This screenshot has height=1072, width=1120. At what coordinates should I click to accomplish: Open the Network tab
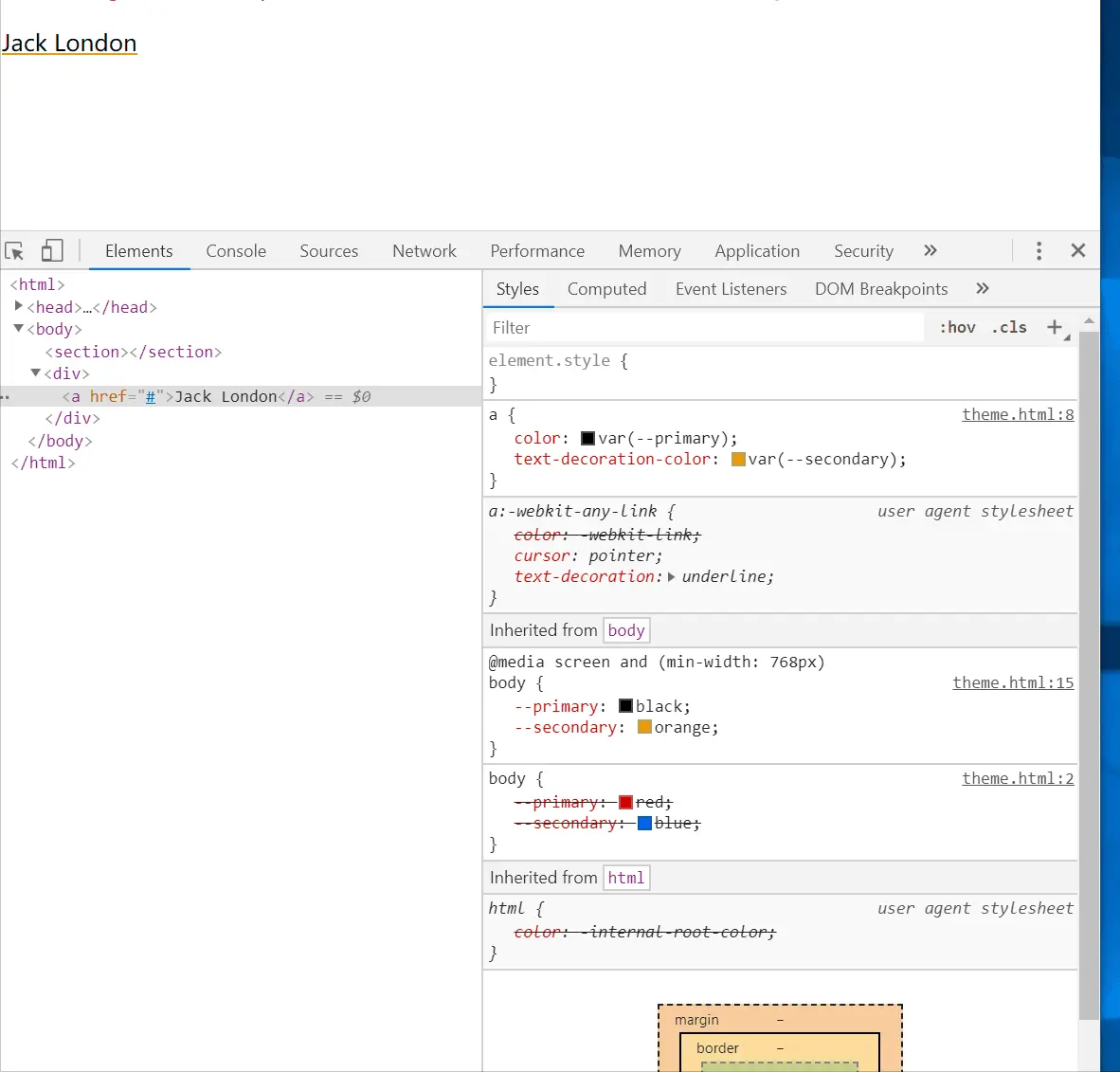(x=425, y=251)
